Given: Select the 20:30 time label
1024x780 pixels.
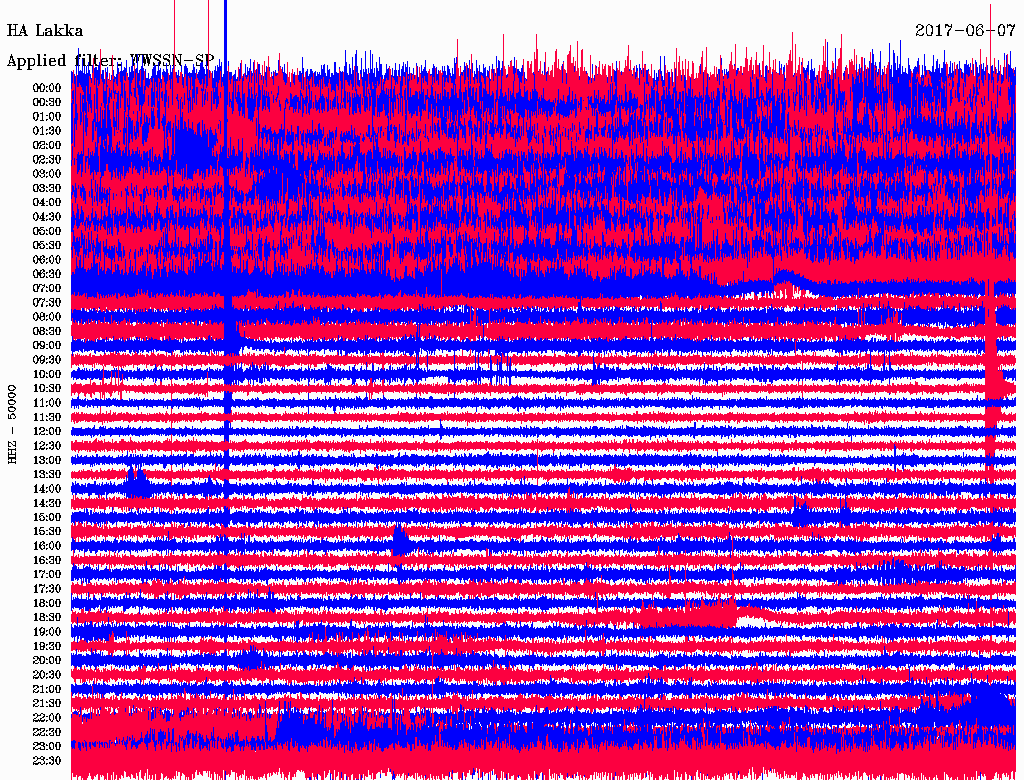Looking at the screenshot, I should pyautogui.click(x=47, y=675).
